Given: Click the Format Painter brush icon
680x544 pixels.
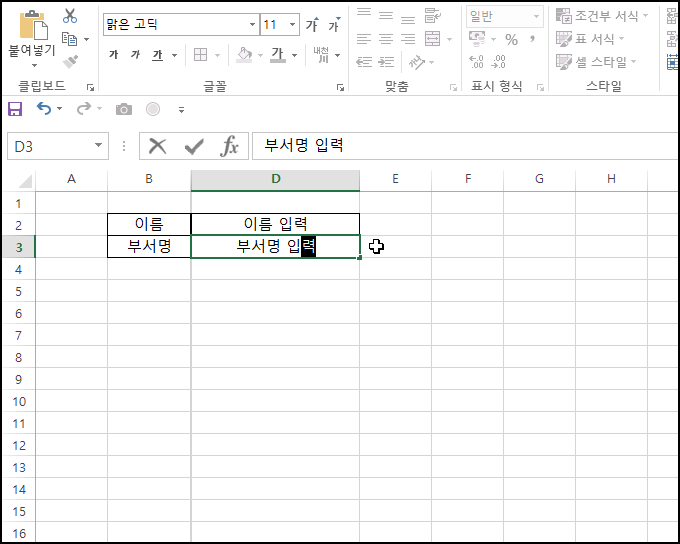Looking at the screenshot, I should [x=70, y=61].
